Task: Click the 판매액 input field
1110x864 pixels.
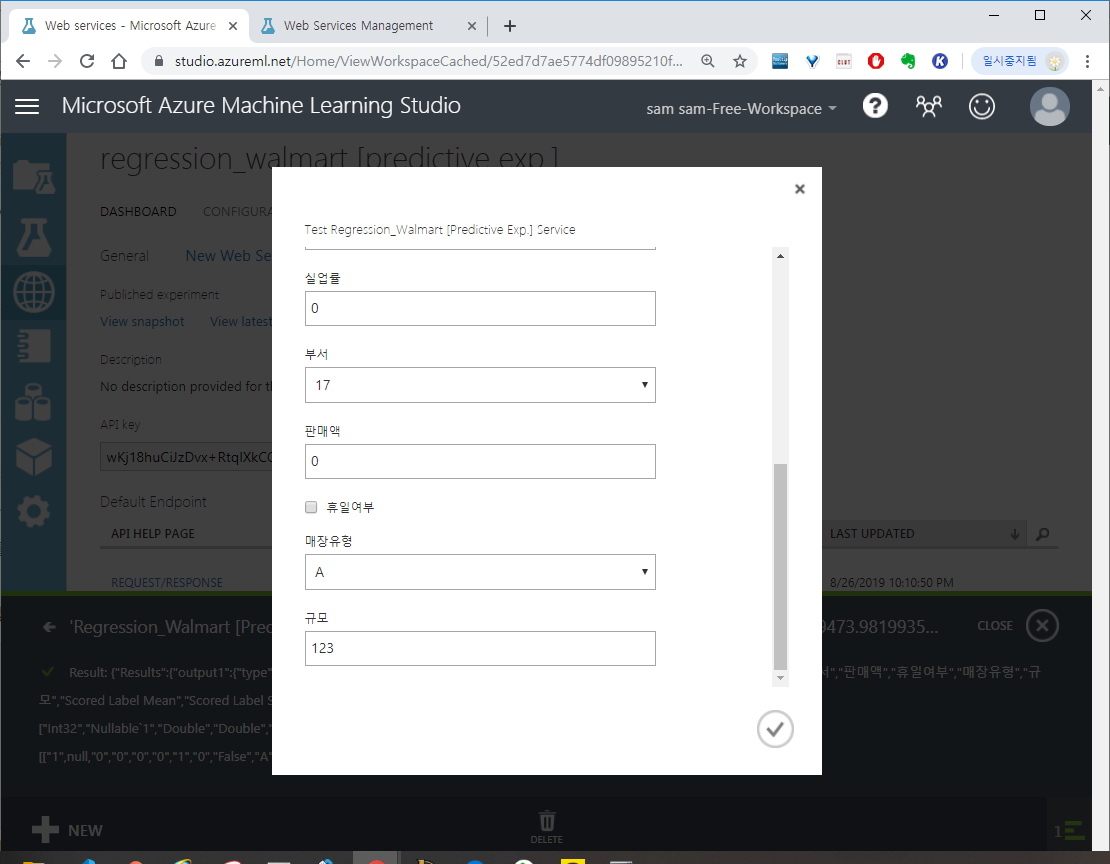Action: (480, 461)
